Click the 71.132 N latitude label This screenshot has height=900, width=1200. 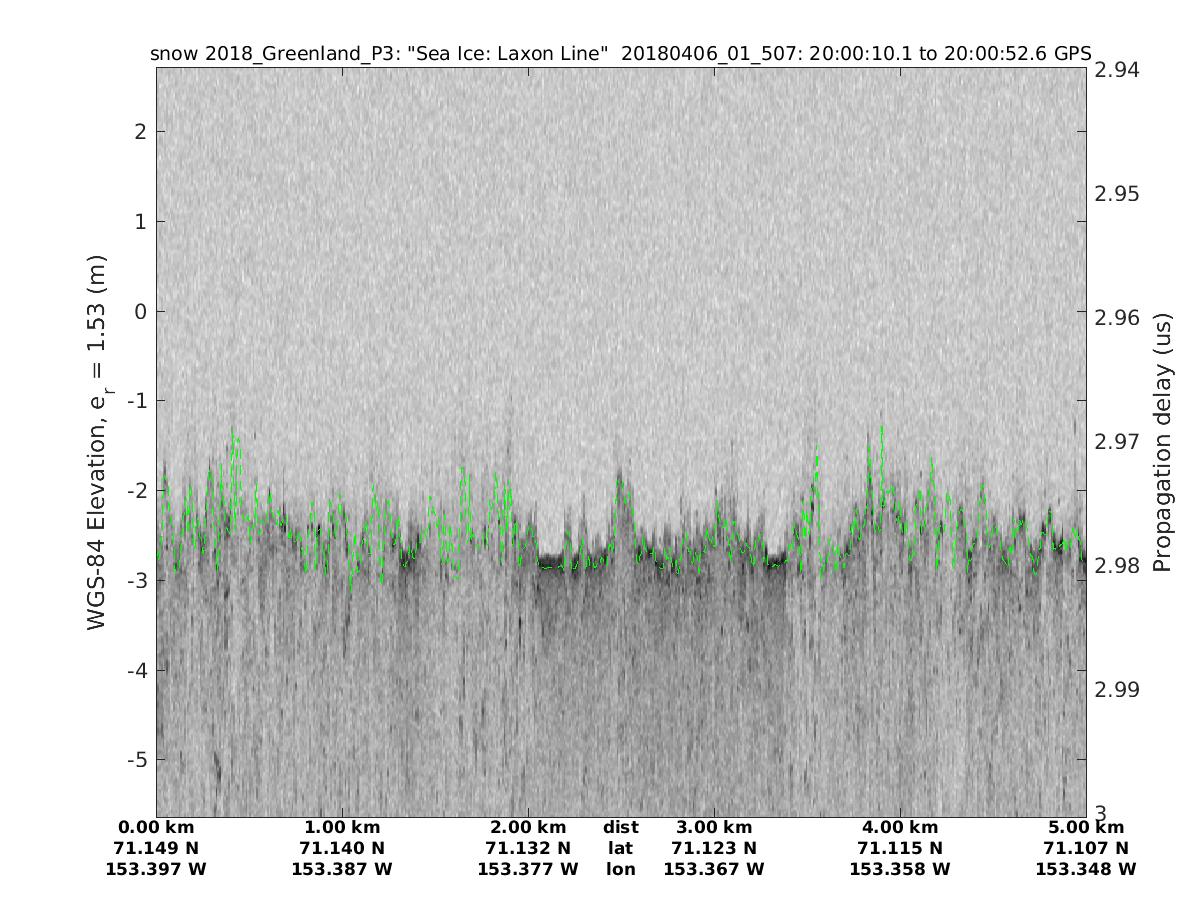pyautogui.click(x=528, y=849)
